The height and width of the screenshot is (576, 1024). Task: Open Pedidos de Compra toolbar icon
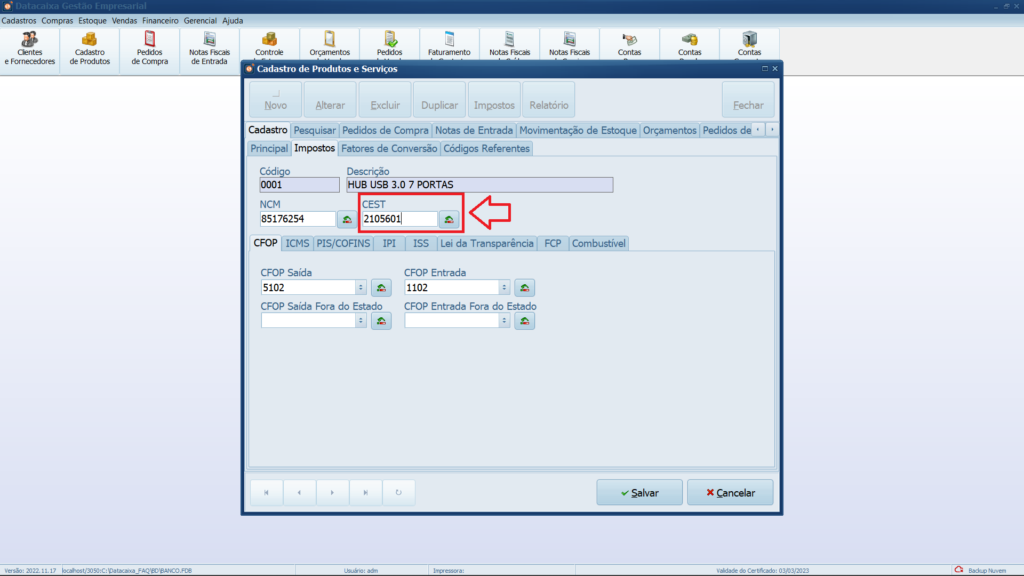click(150, 48)
